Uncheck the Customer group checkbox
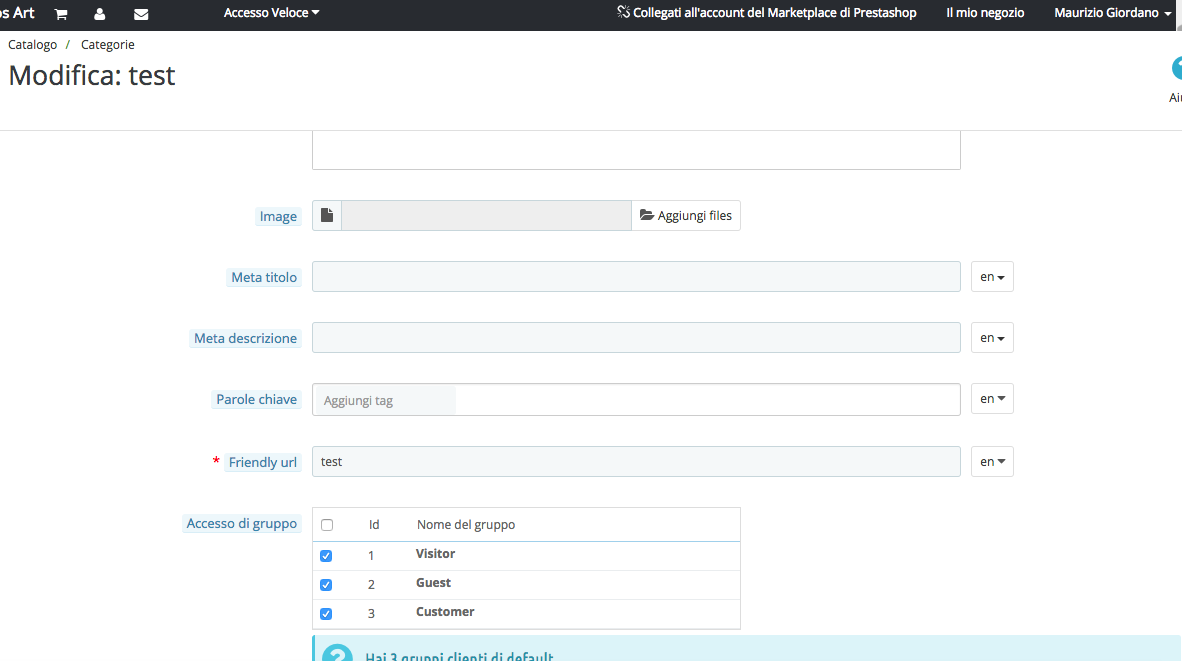This screenshot has width=1182, height=661. (x=326, y=614)
